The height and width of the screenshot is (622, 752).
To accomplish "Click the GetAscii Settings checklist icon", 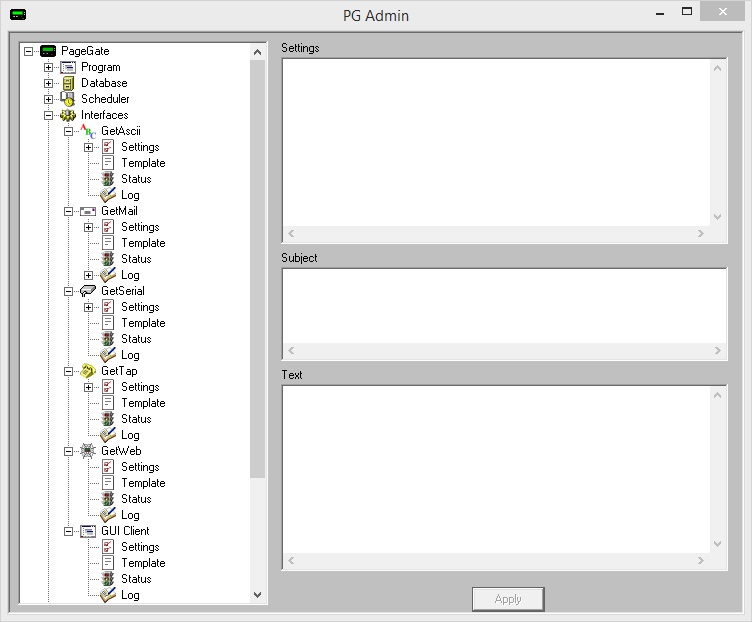I will pyautogui.click(x=108, y=147).
